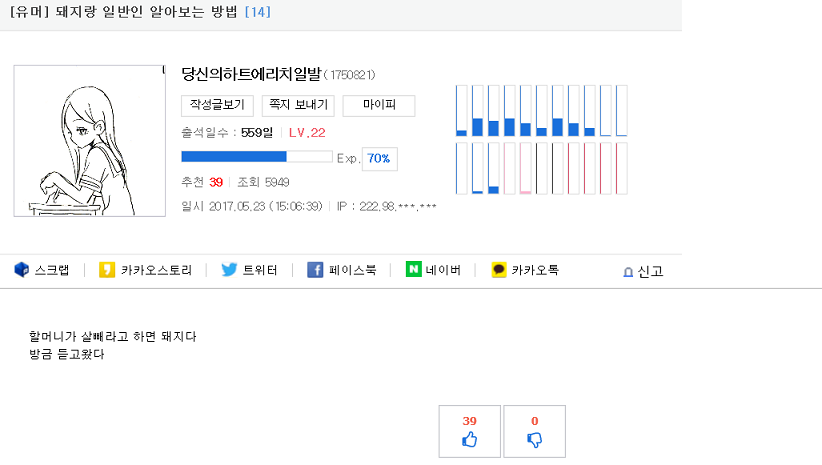Share via KakaoTalk speech bubble icon
The width and height of the screenshot is (822, 465).
coord(499,269)
